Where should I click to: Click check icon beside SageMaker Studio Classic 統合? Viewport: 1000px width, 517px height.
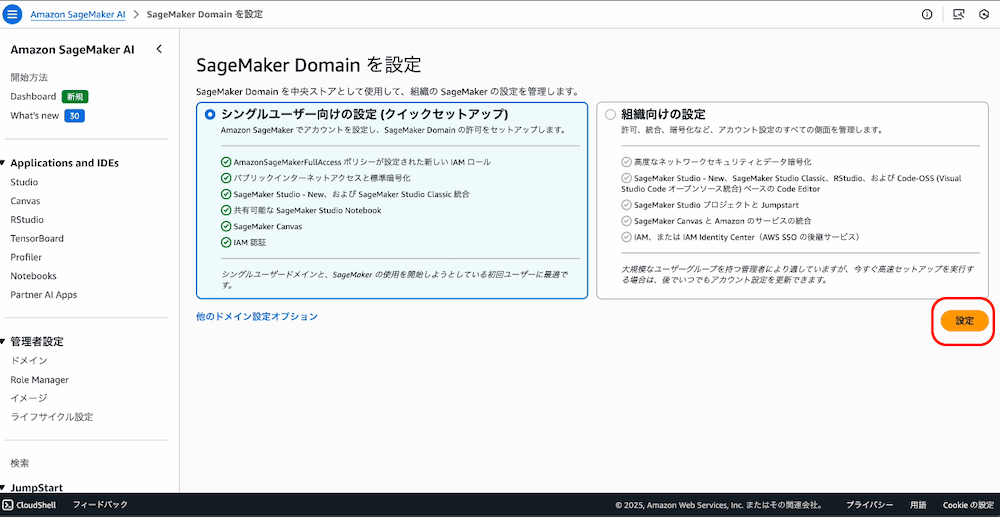pyautogui.click(x=226, y=194)
